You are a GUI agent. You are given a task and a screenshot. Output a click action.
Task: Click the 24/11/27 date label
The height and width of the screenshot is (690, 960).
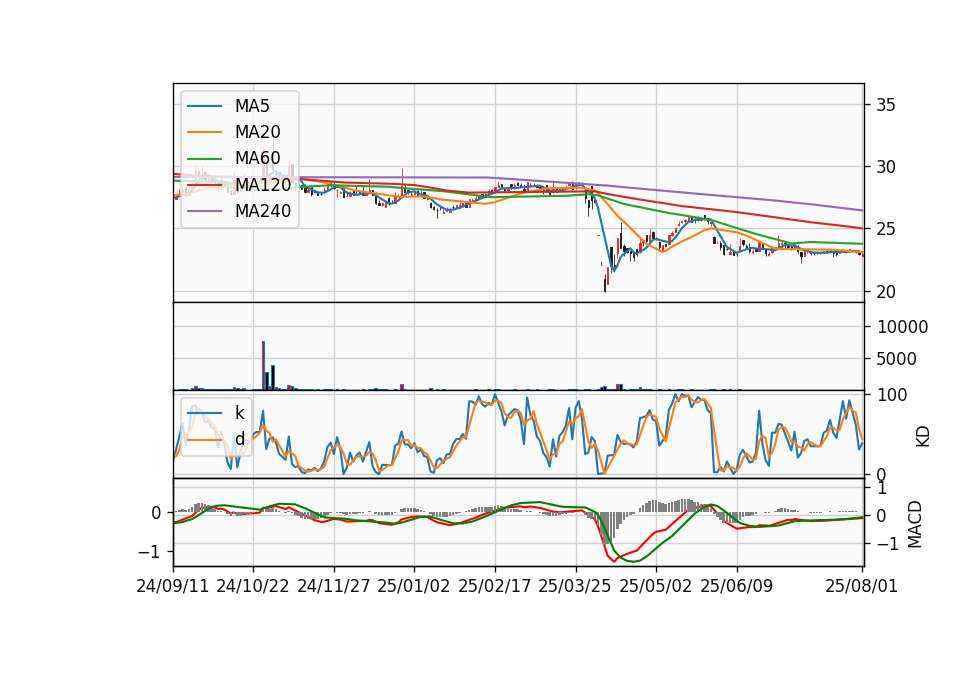point(334,586)
